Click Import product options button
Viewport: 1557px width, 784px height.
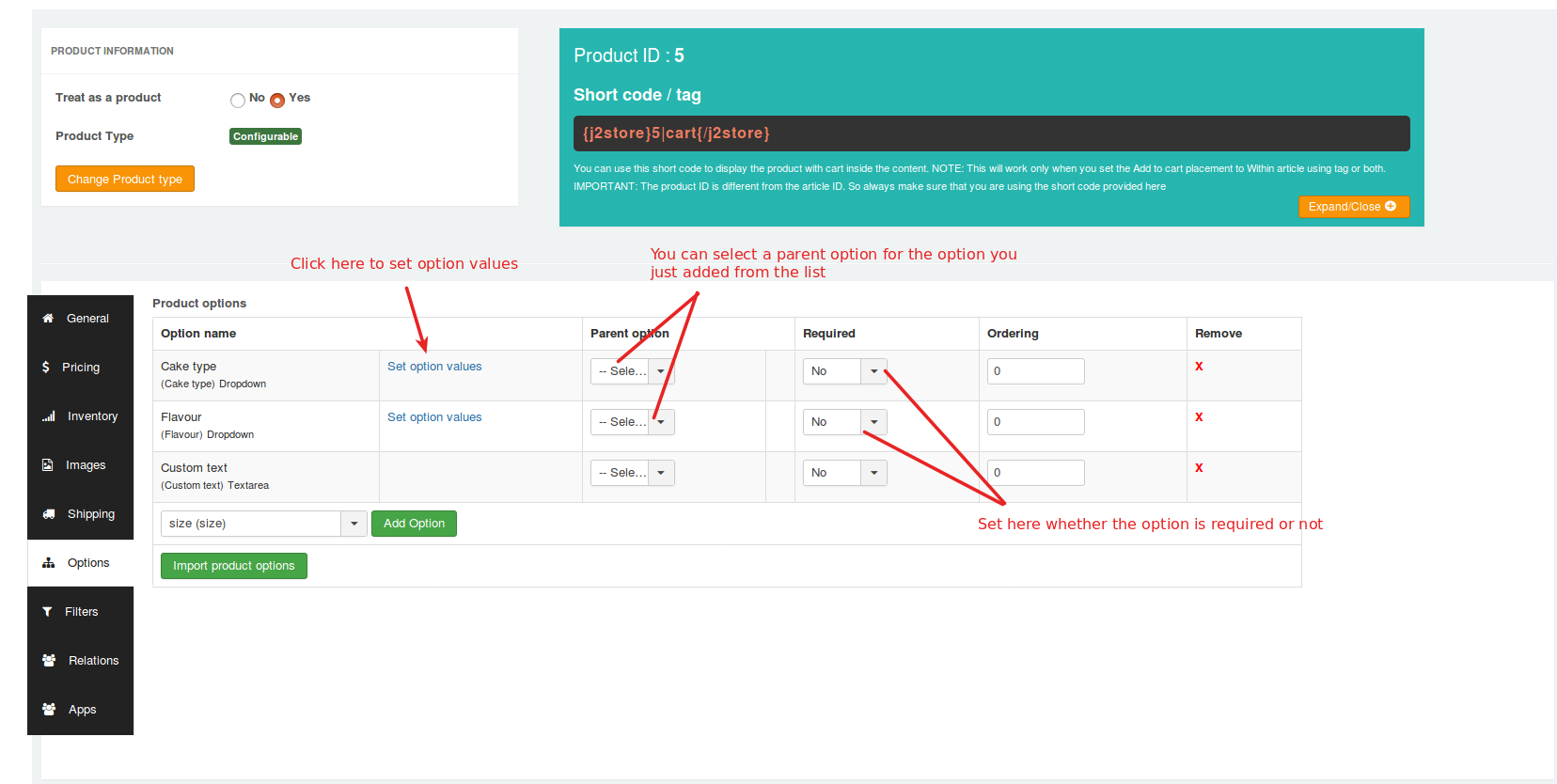click(233, 566)
